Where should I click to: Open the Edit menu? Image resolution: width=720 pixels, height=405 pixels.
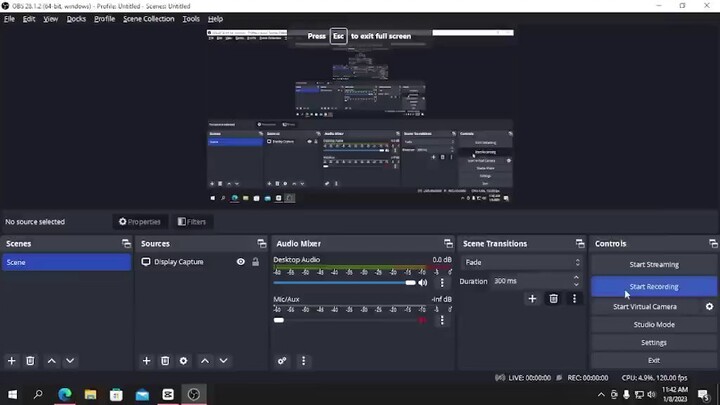[29, 19]
